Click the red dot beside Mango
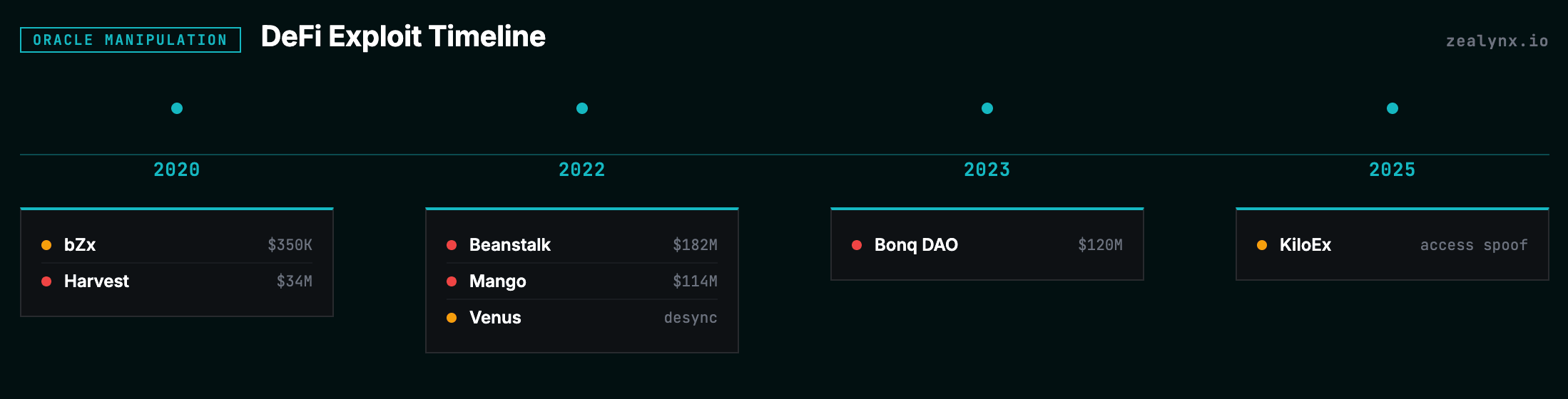Image resolution: width=1568 pixels, height=399 pixels. (452, 281)
